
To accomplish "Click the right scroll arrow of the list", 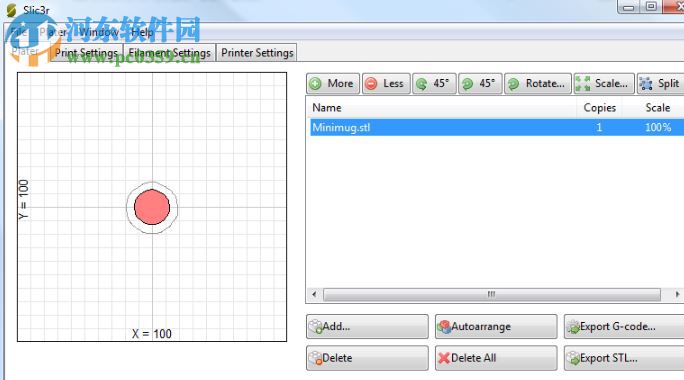I will [677, 294].
